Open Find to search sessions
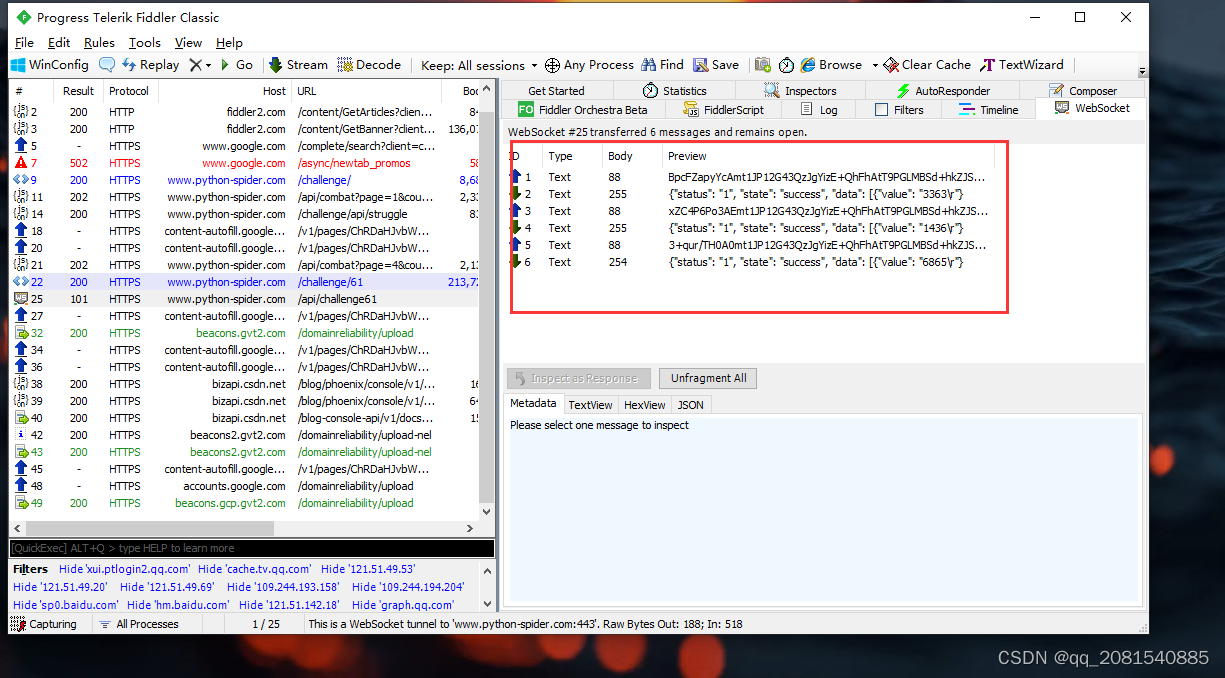This screenshot has height=678, width=1225. click(x=661, y=65)
